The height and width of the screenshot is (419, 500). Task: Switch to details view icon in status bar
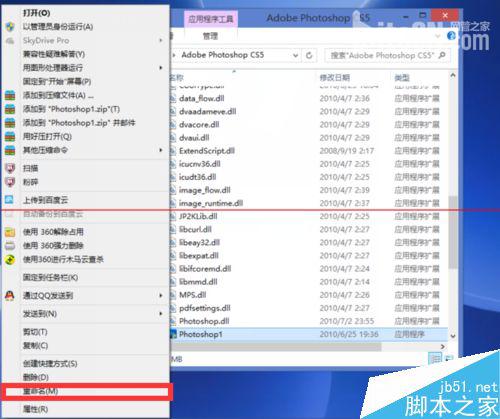435,359
